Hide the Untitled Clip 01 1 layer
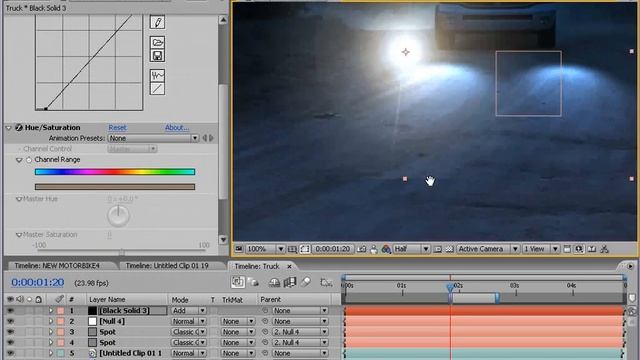The width and height of the screenshot is (640, 360). 10,353
